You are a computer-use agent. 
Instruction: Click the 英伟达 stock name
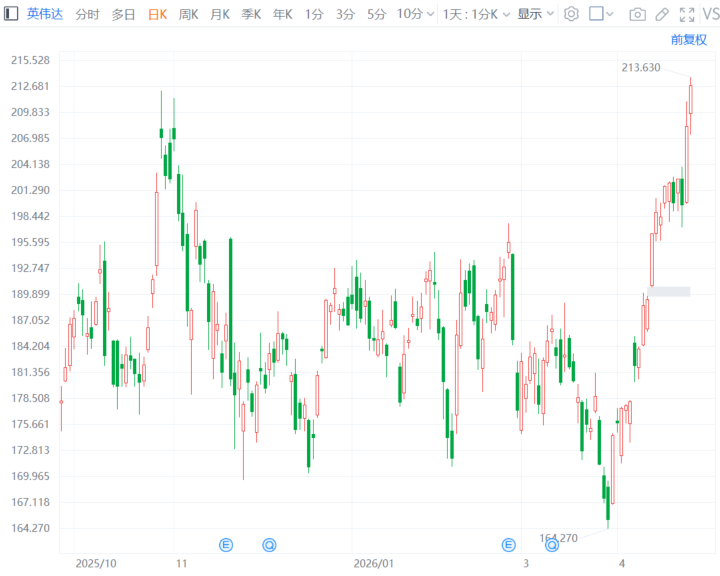coord(43,14)
